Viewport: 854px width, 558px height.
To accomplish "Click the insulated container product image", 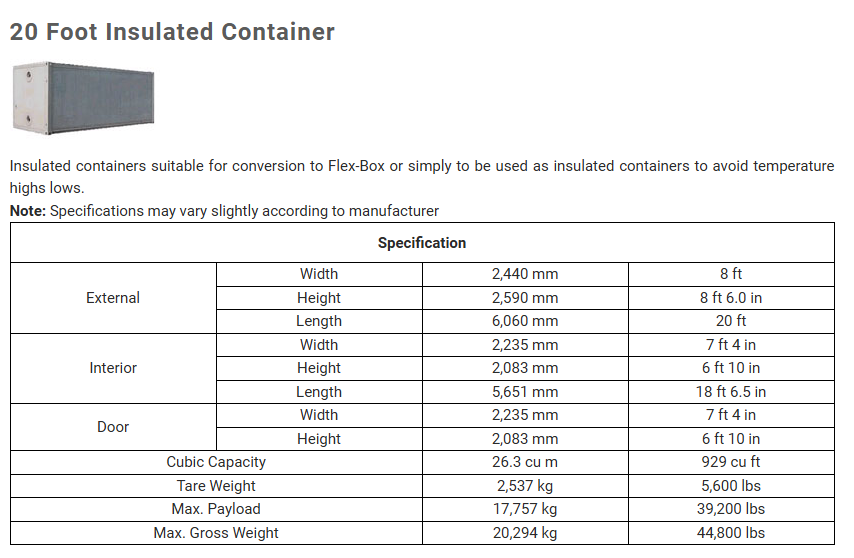I will (x=82, y=99).
